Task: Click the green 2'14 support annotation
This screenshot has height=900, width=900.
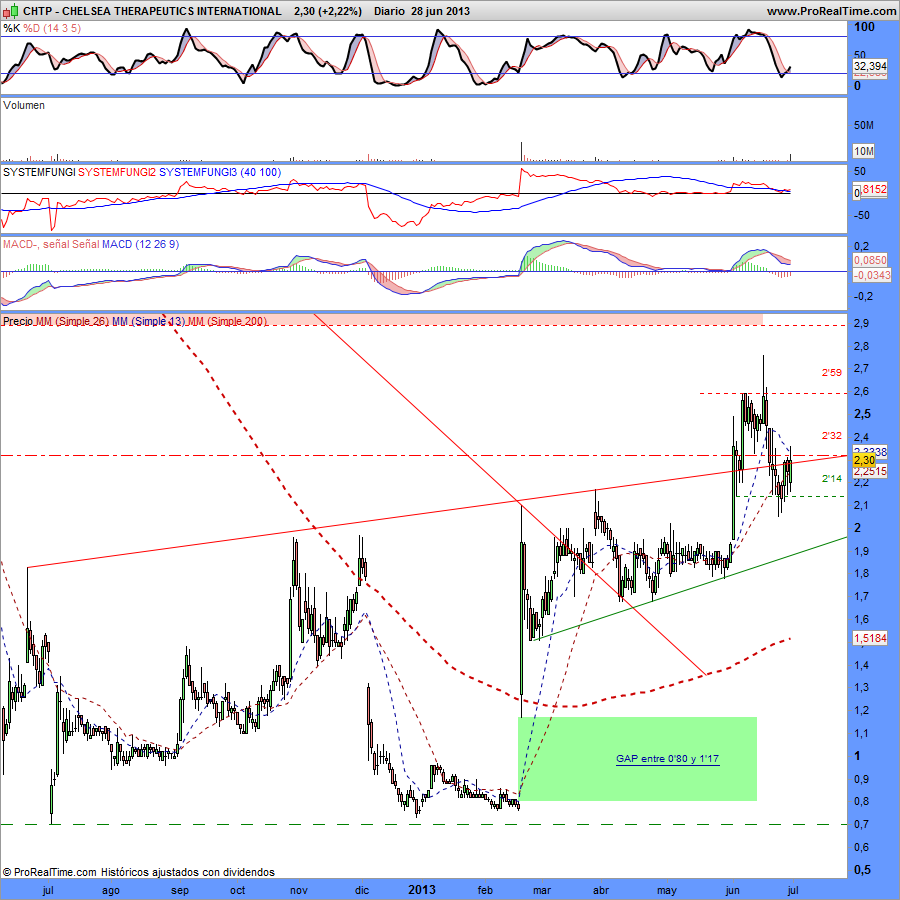Action: coord(832,479)
